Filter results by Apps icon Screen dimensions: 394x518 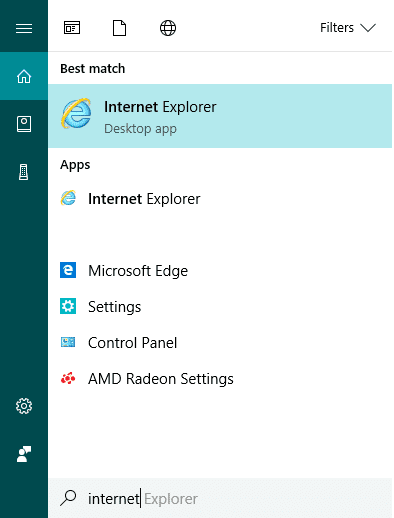click(72, 28)
